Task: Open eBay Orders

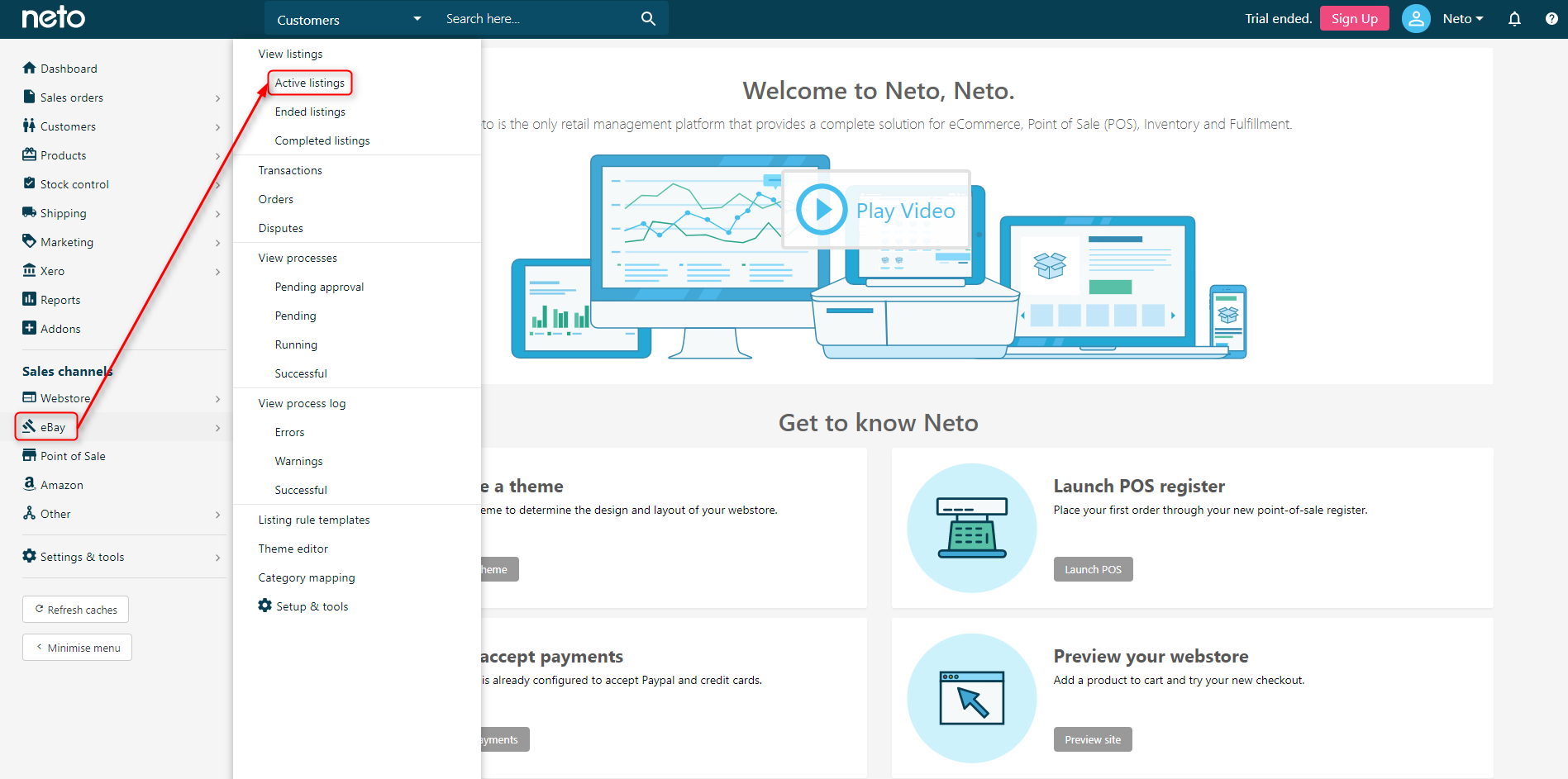Action: click(275, 199)
